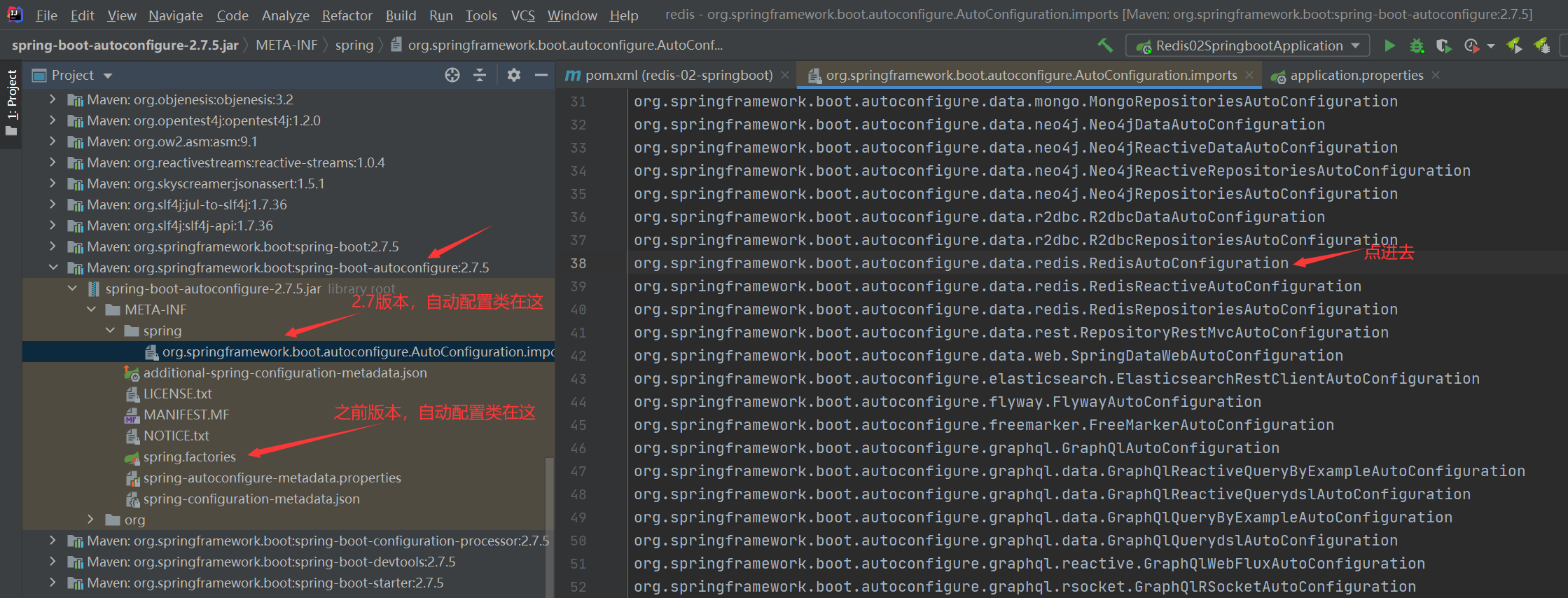Open the VCS menu
The image size is (1568, 598).
pyautogui.click(x=522, y=15)
